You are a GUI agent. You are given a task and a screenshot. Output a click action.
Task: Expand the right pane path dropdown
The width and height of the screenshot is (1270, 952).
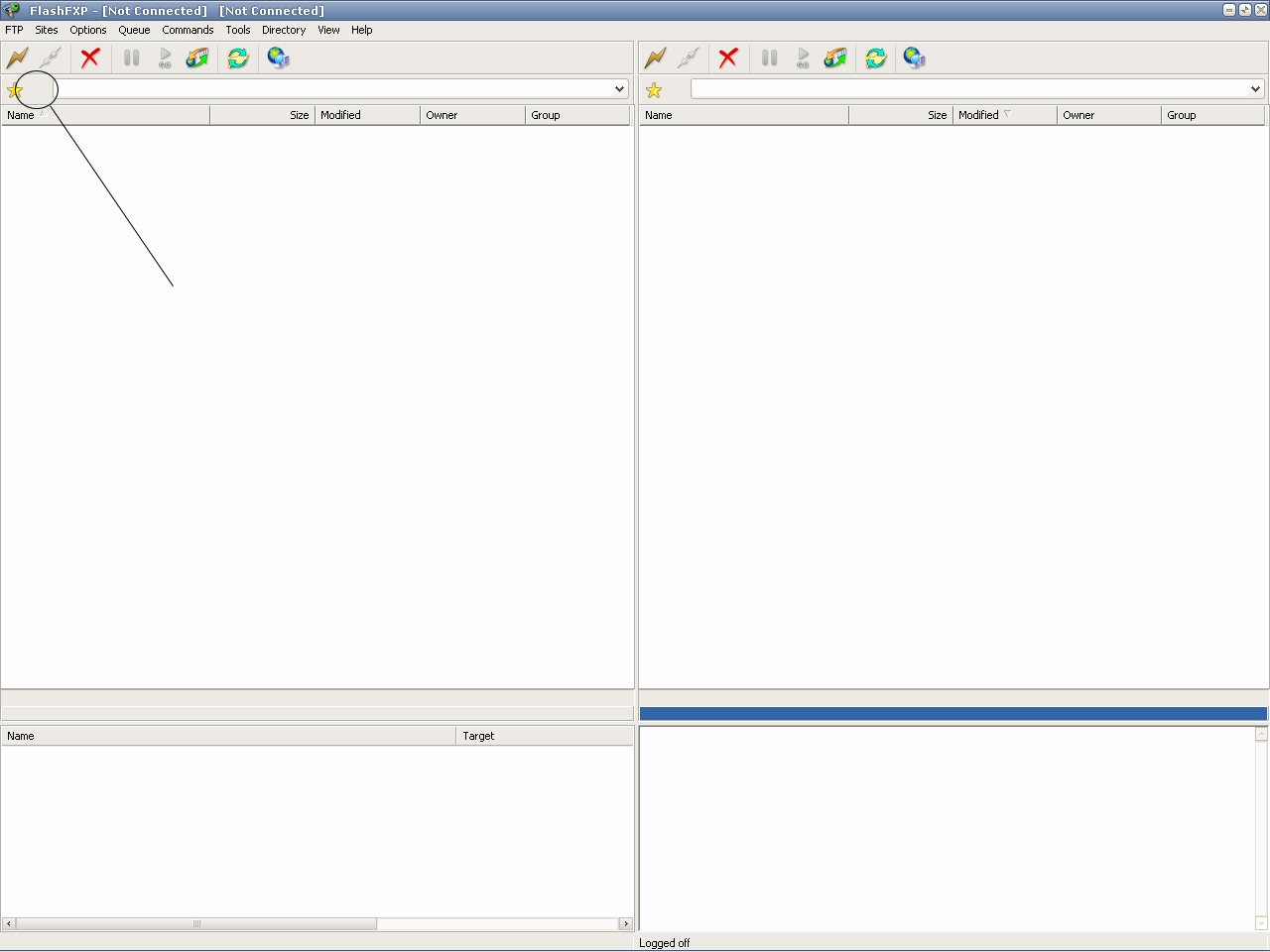1255,89
